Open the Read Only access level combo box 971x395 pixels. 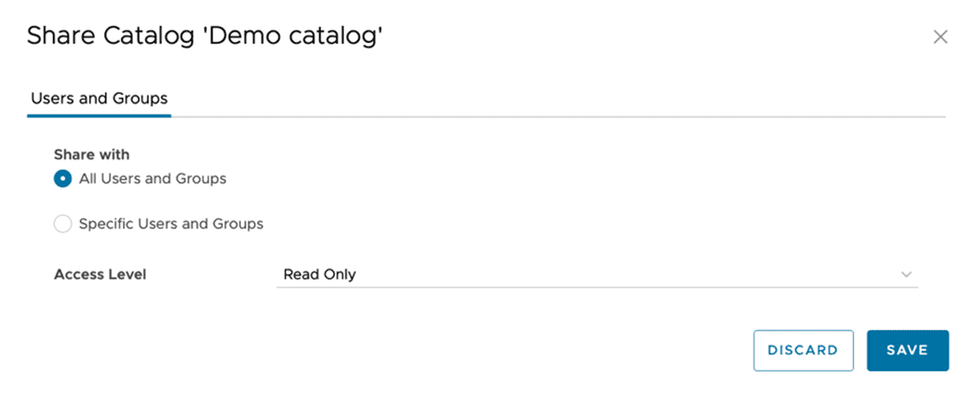pyautogui.click(x=597, y=274)
